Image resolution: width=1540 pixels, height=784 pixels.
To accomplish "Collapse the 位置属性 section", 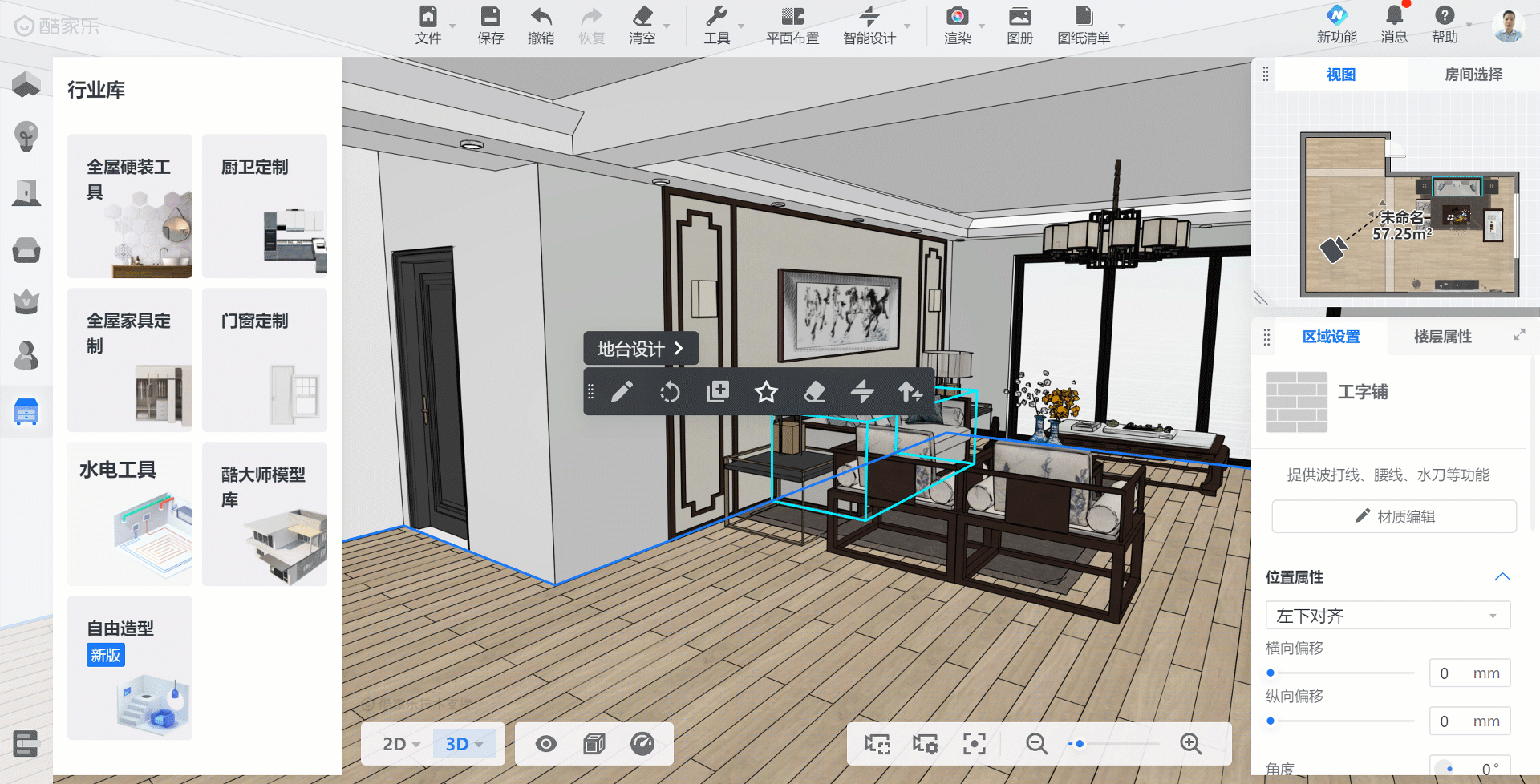I will pos(1502,577).
